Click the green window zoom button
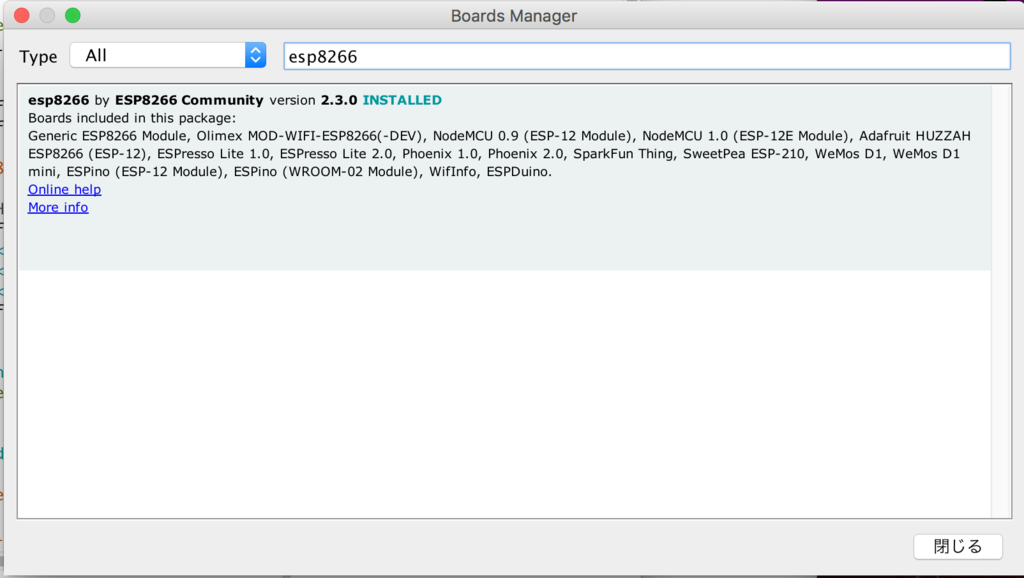Image resolution: width=1024 pixels, height=578 pixels. click(72, 15)
